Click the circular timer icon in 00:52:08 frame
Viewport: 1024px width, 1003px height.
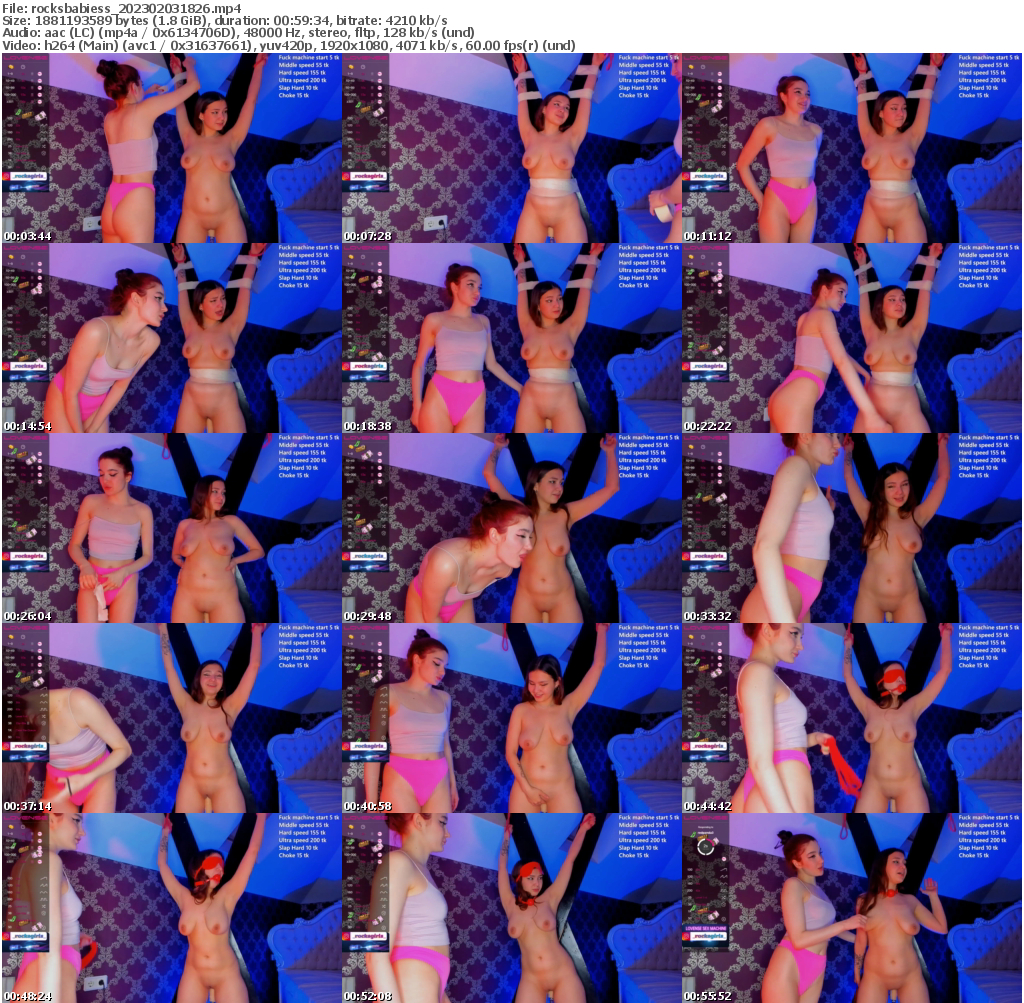707,845
